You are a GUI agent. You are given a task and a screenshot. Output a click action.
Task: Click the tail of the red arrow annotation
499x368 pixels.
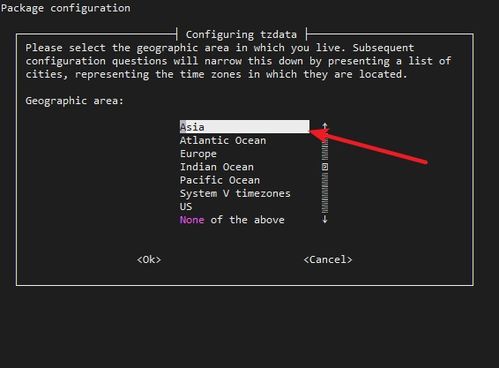423,162
